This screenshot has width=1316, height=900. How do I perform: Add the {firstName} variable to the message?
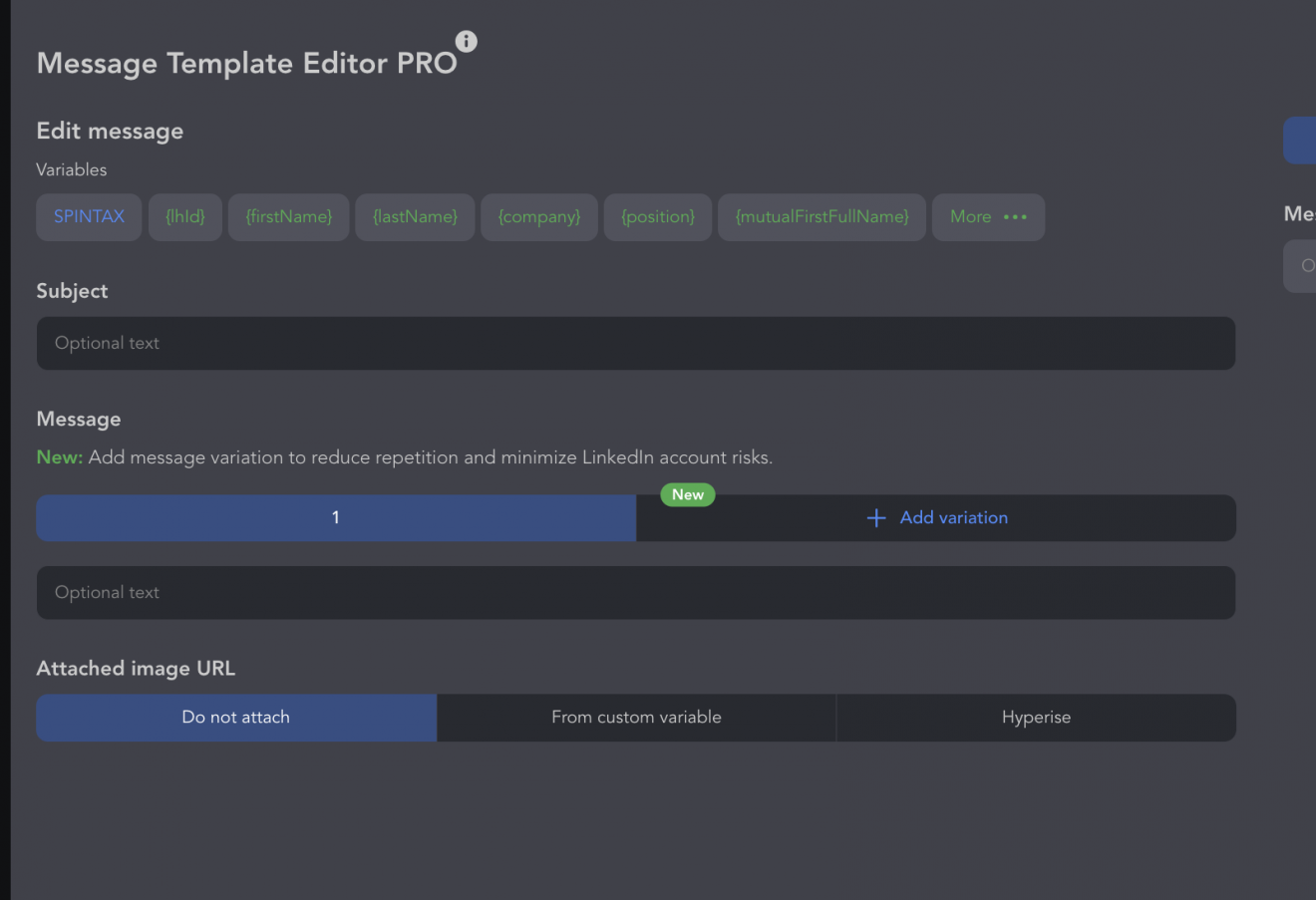289,217
